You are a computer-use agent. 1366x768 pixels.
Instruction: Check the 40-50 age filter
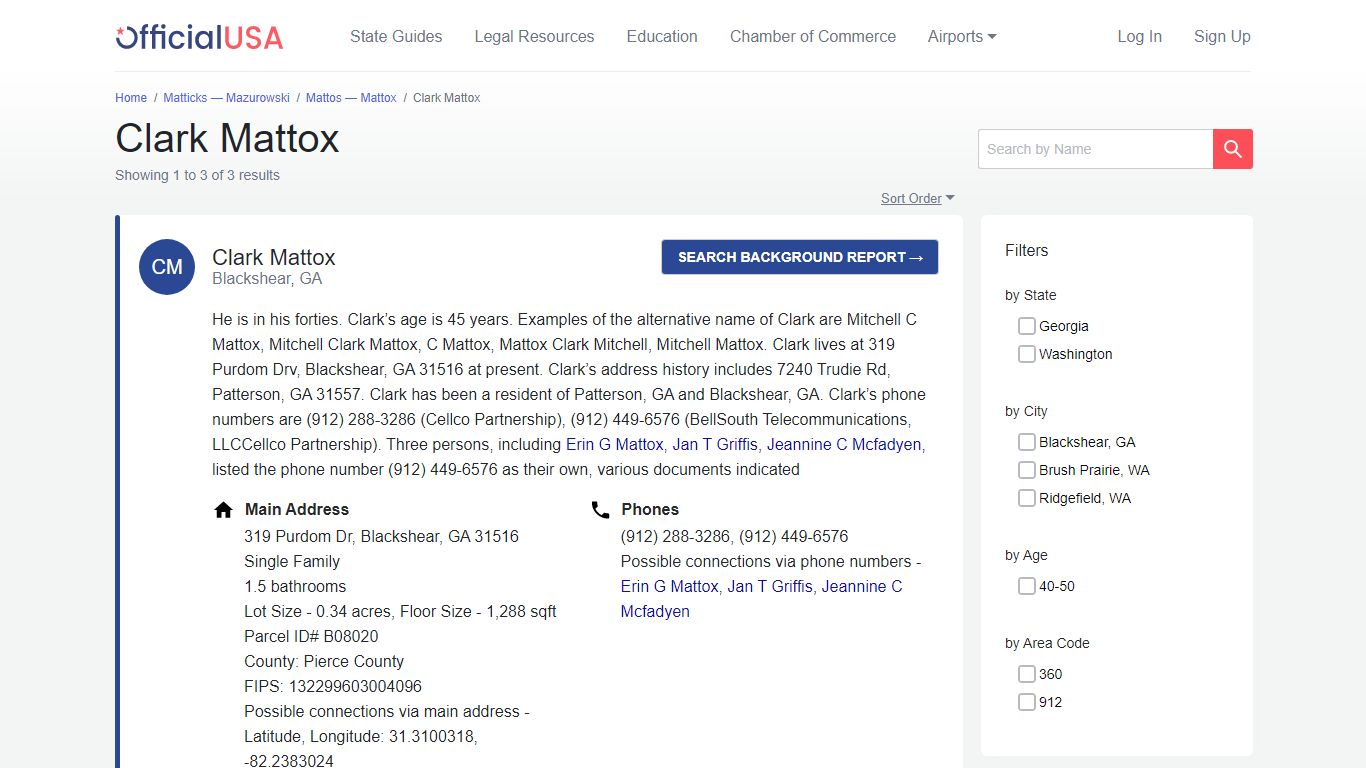coord(1027,586)
